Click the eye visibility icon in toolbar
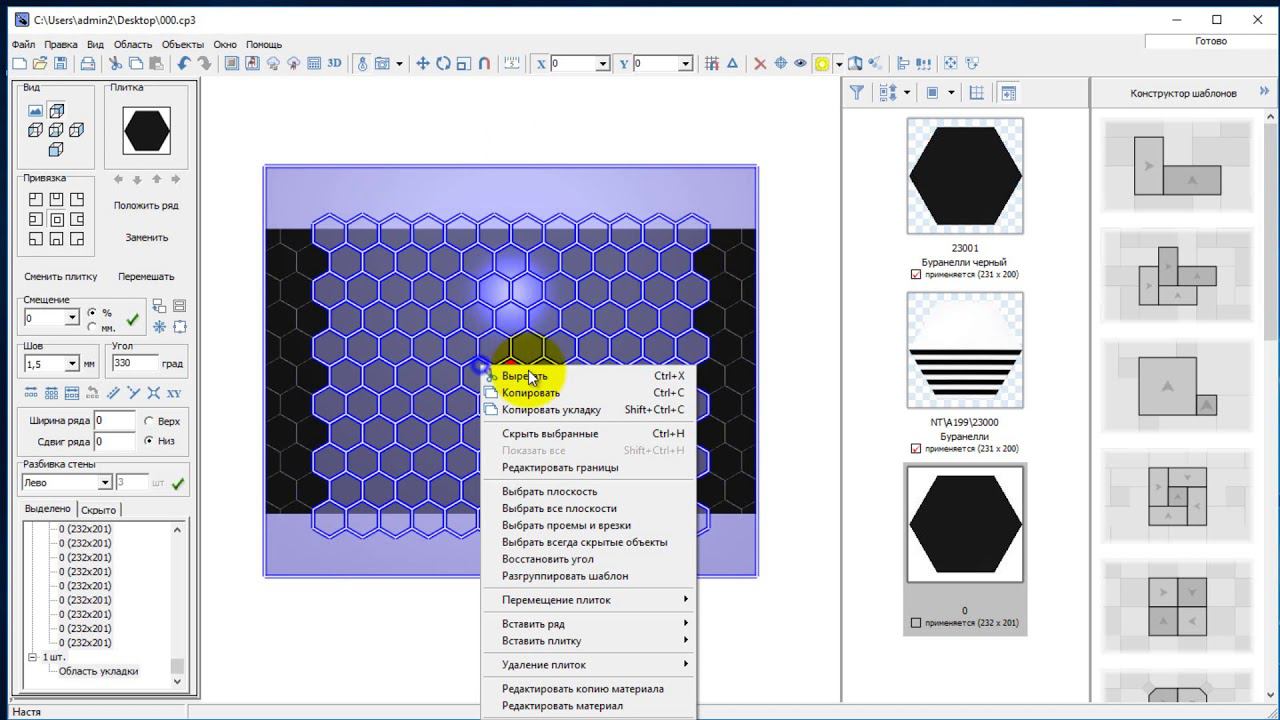This screenshot has width=1280, height=720. click(800, 63)
